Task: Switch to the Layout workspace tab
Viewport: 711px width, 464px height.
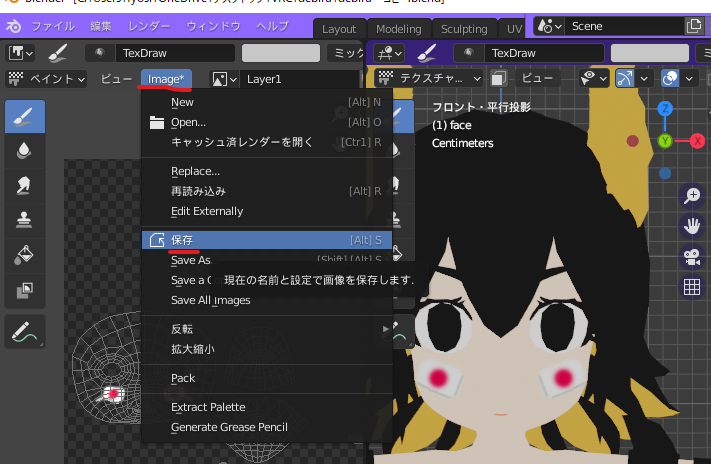Action: coord(339,29)
